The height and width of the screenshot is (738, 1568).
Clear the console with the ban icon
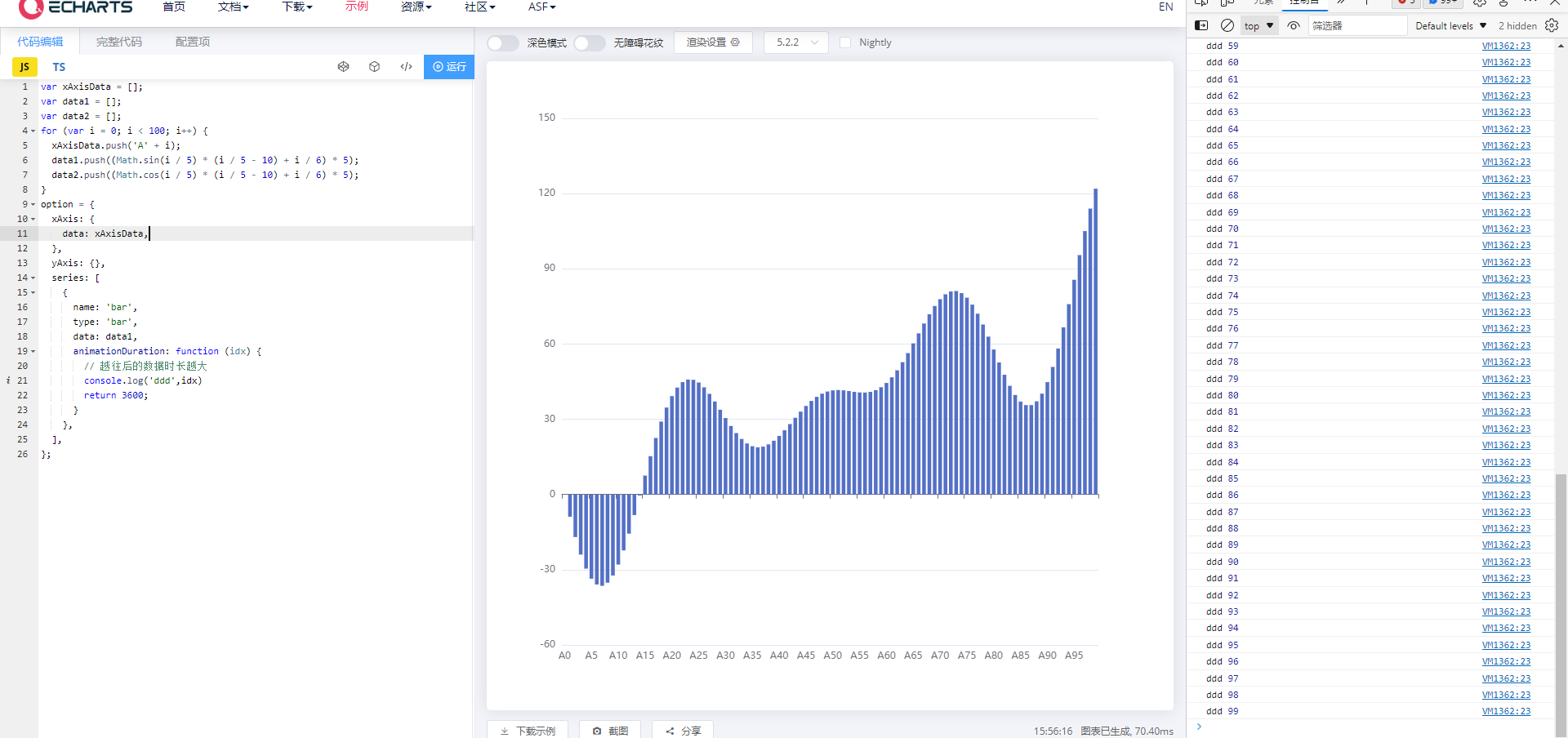click(x=1227, y=25)
